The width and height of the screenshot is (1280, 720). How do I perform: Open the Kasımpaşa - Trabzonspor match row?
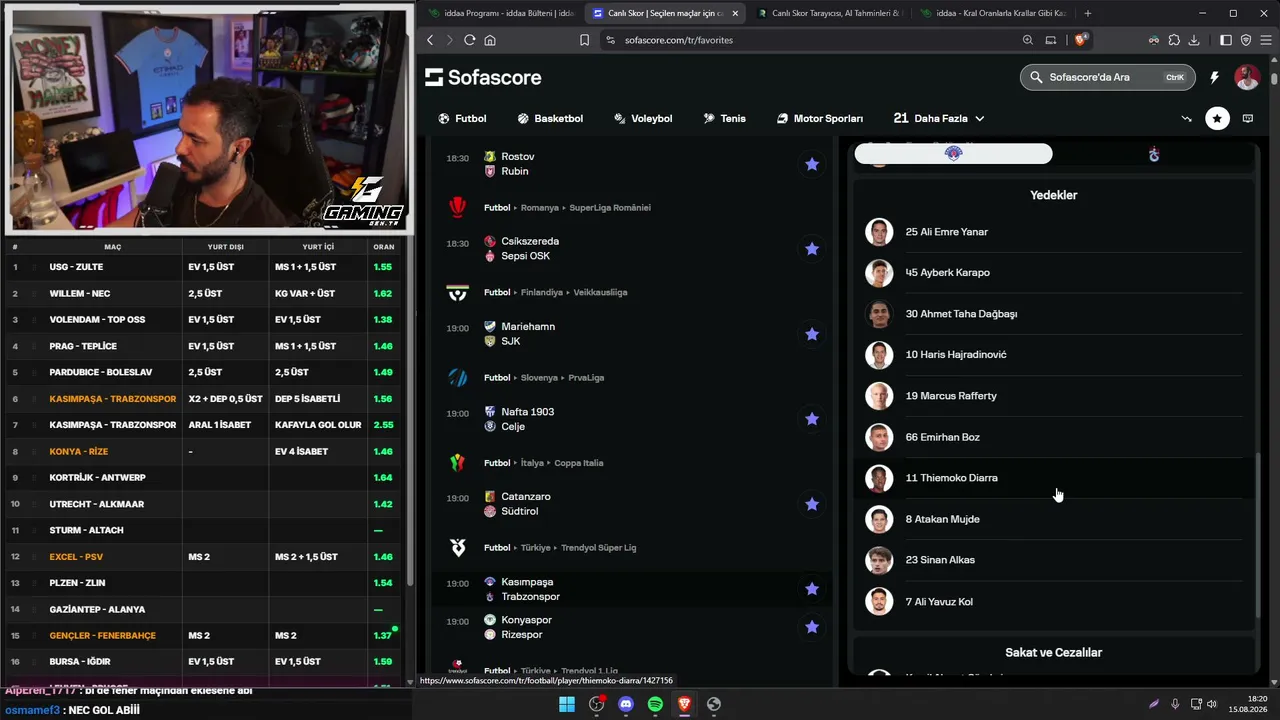tap(632, 589)
